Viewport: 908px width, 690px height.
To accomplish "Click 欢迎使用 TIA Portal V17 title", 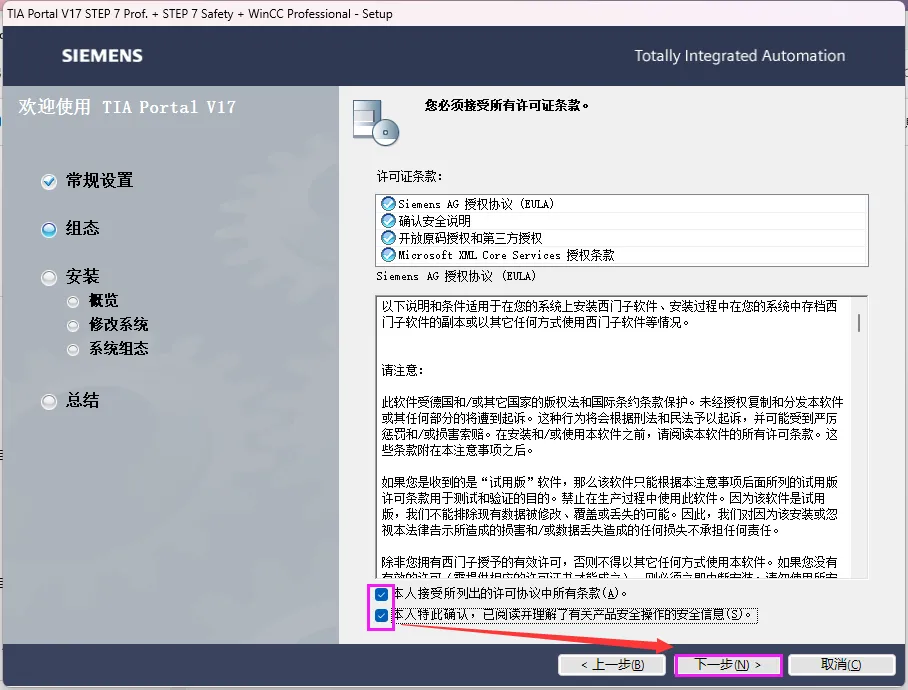I will (127, 107).
